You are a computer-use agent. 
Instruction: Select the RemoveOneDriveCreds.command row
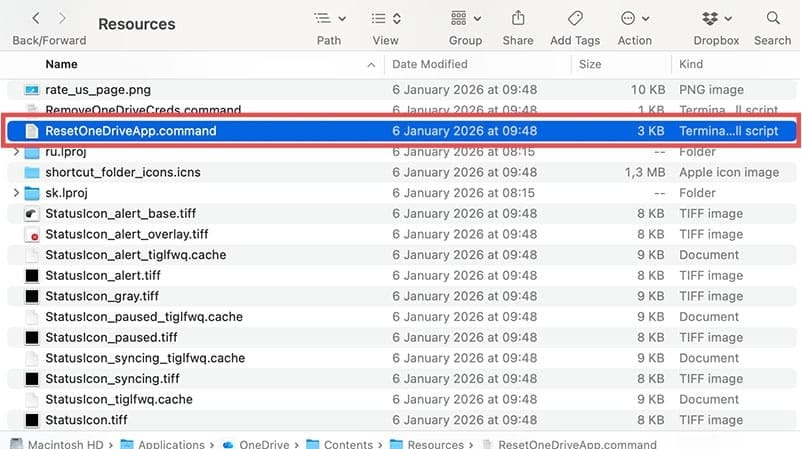pyautogui.click(x=402, y=110)
